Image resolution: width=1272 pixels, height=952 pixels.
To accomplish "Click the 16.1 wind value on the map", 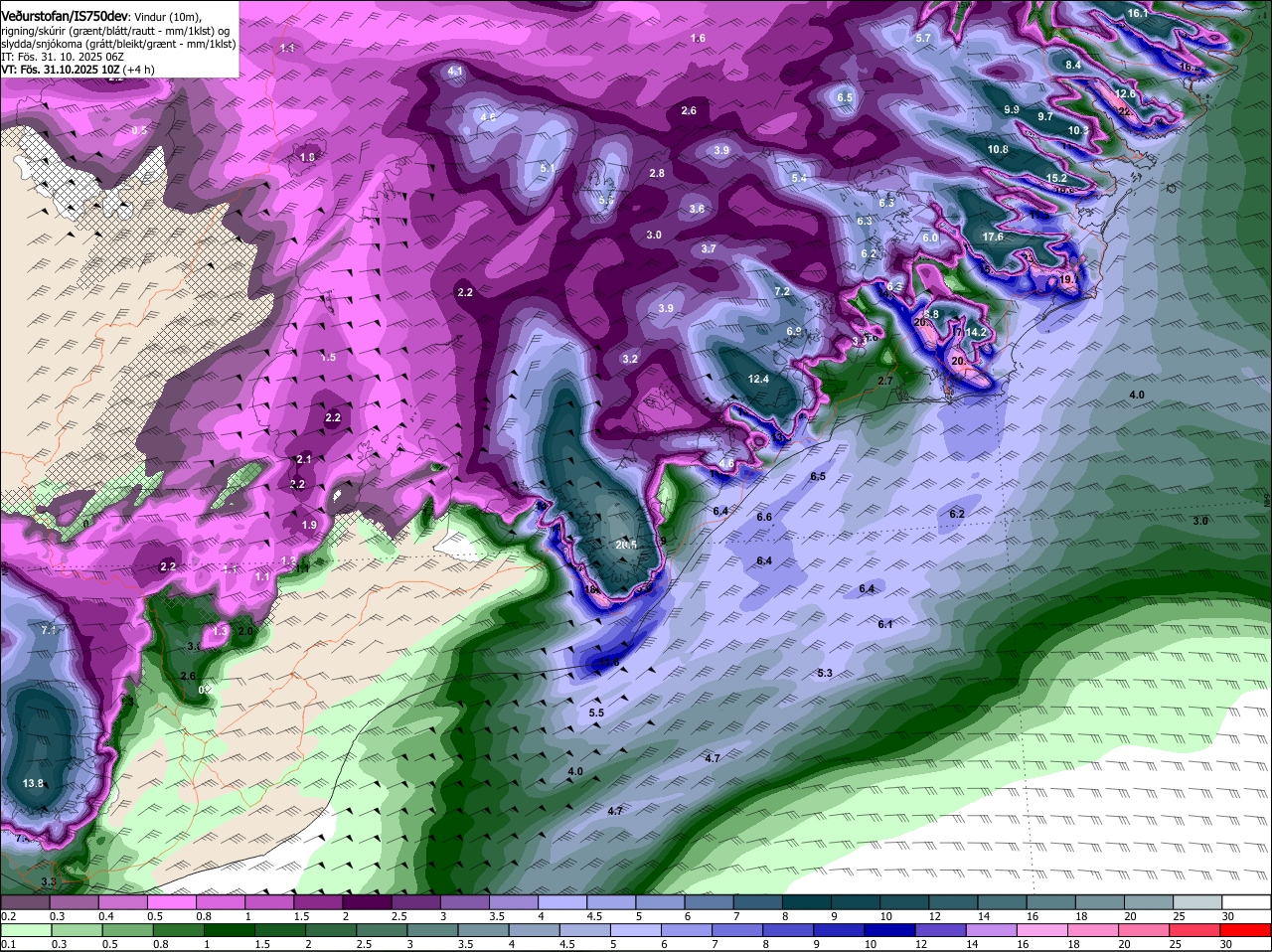I will [1138, 14].
